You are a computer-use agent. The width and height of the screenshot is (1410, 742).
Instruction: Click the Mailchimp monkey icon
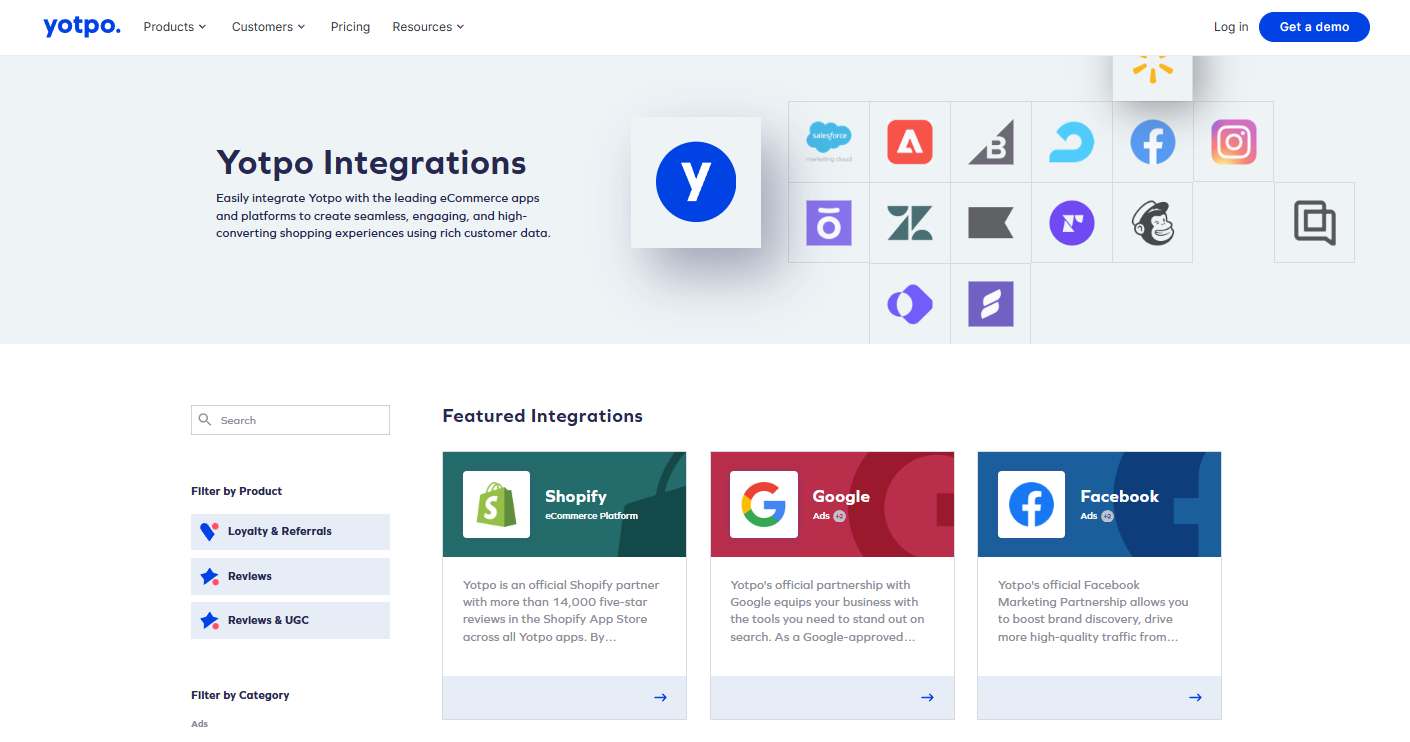click(1152, 222)
